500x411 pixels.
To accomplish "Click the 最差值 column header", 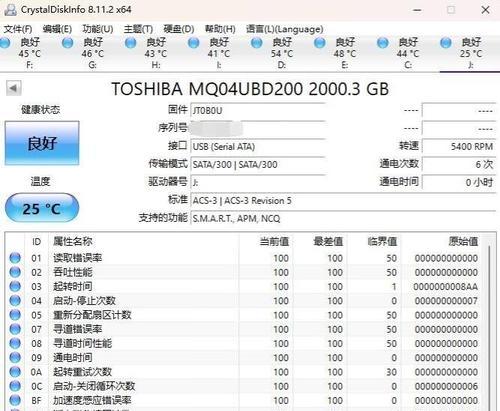I will pos(320,242).
